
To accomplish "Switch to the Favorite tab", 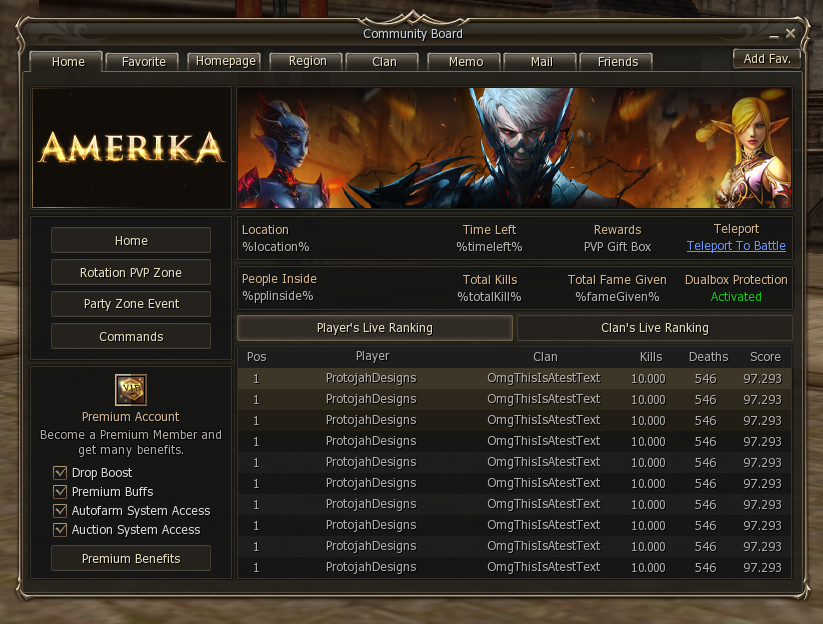I will tap(143, 61).
